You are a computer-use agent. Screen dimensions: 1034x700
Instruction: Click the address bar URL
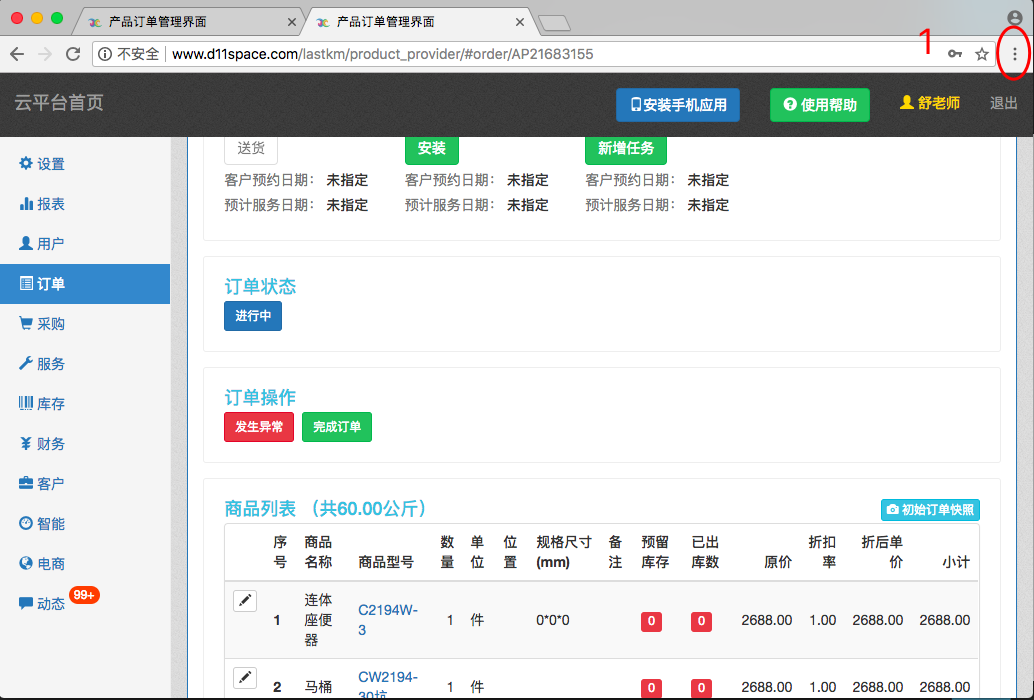coord(382,54)
